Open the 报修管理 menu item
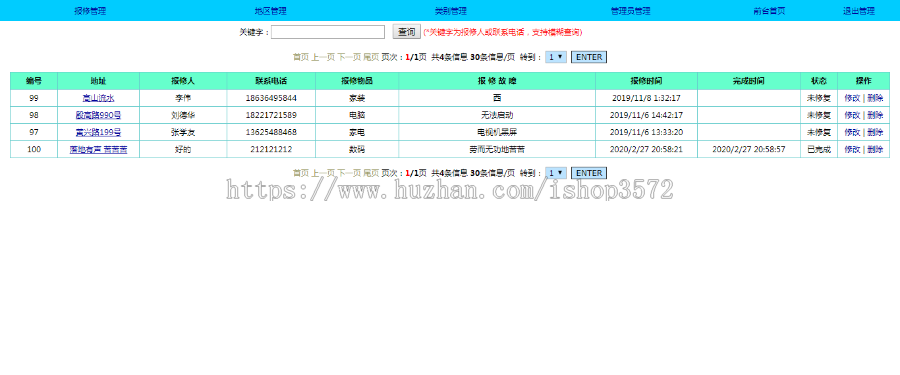 coord(90,11)
